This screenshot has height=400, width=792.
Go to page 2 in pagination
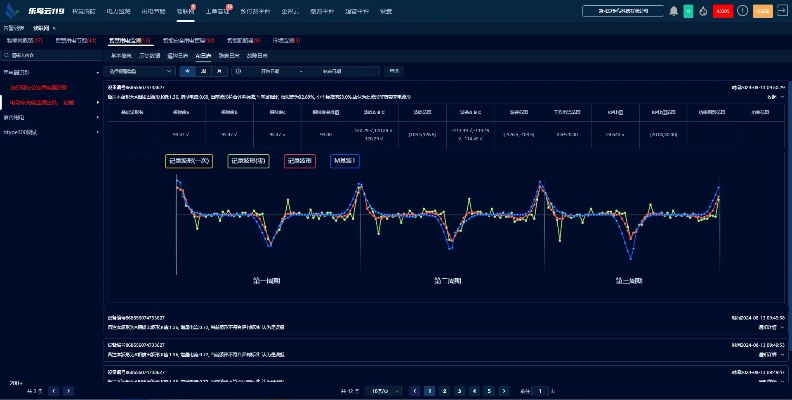click(444, 391)
